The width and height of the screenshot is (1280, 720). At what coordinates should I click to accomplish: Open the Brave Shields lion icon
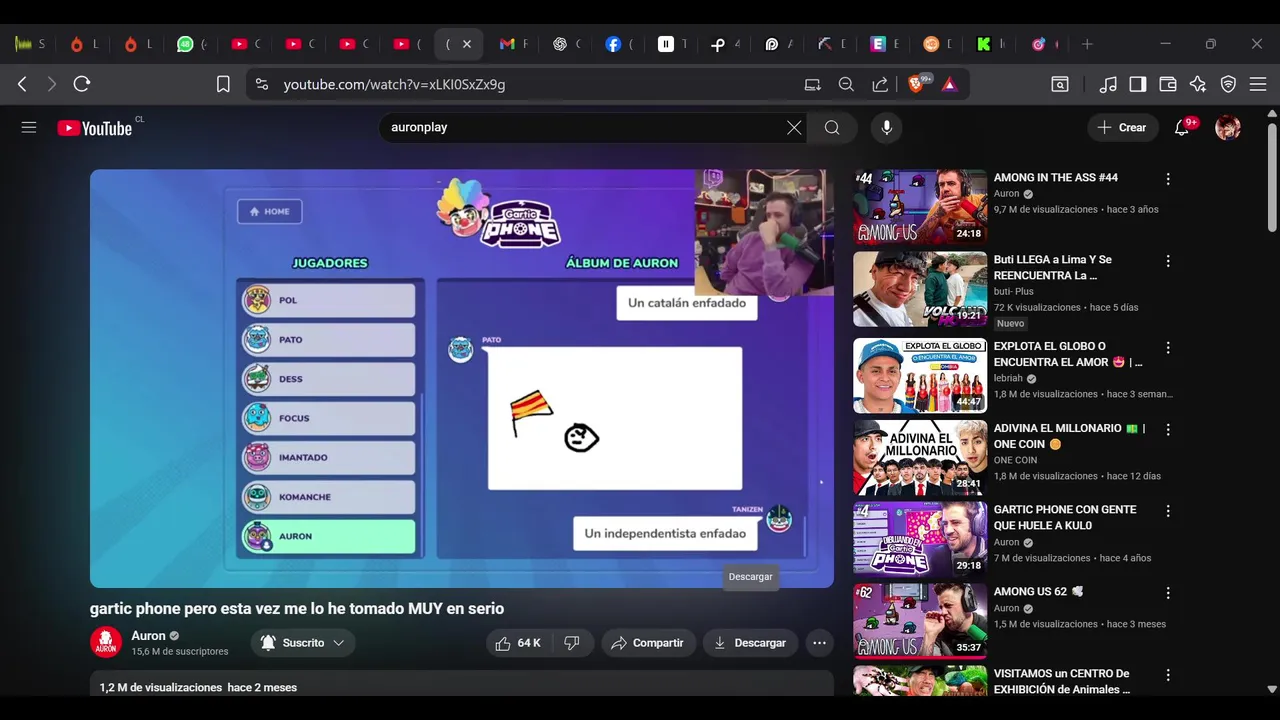point(917,84)
